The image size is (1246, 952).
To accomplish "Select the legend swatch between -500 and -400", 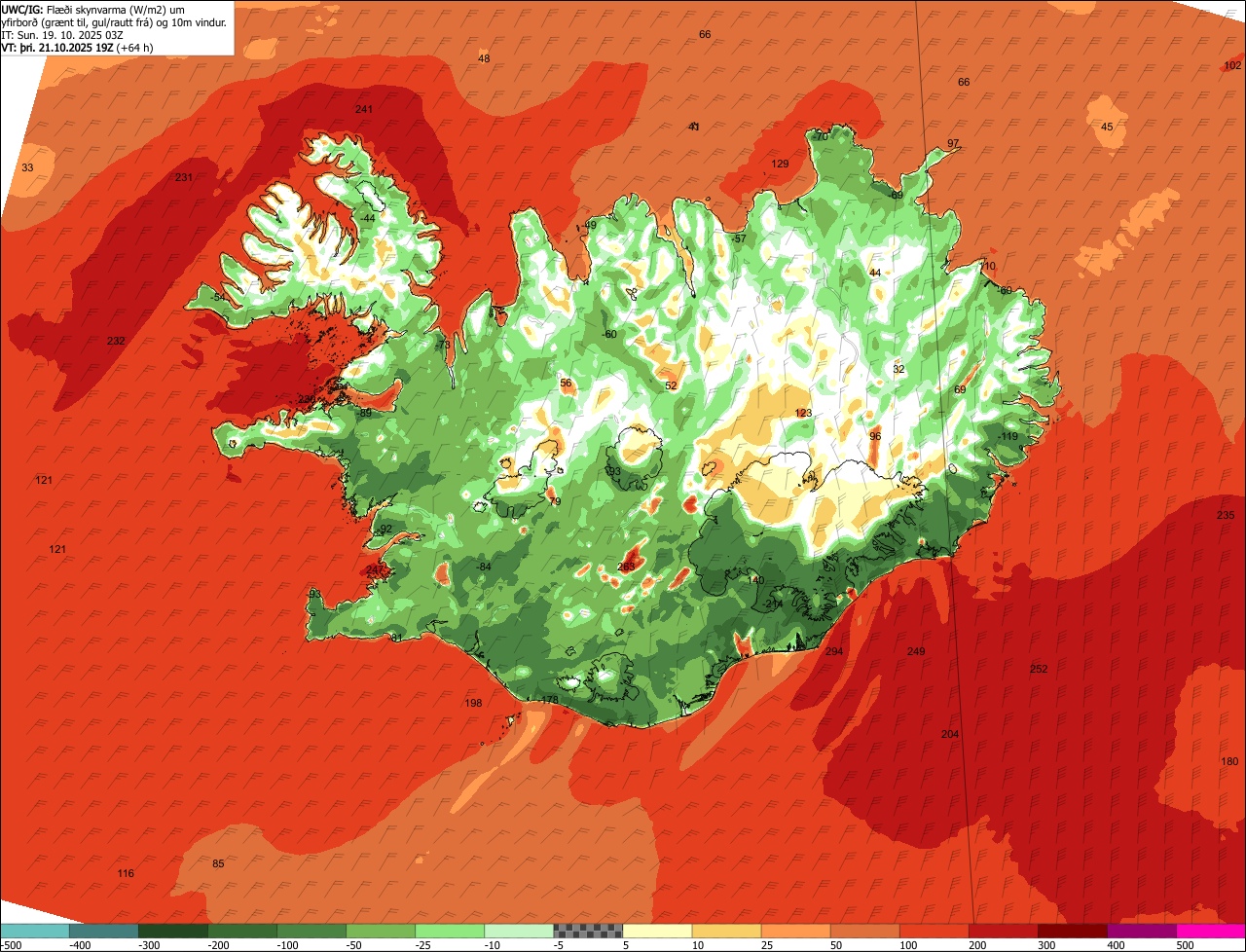I will pyautogui.click(x=34, y=930).
